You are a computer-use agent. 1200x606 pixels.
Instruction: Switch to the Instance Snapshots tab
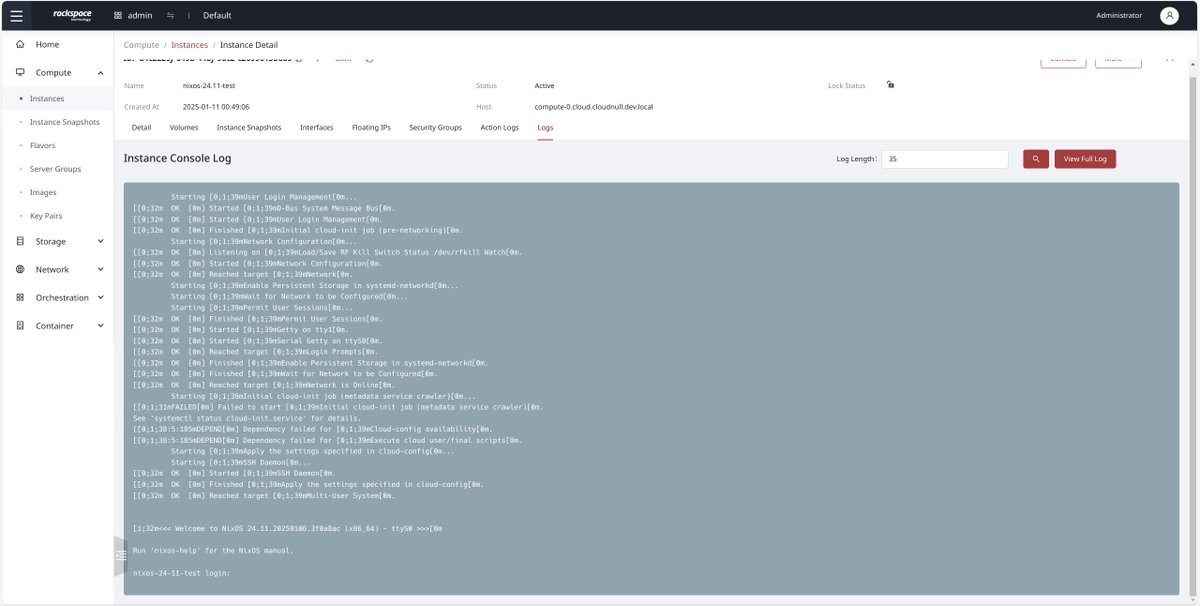pos(249,128)
